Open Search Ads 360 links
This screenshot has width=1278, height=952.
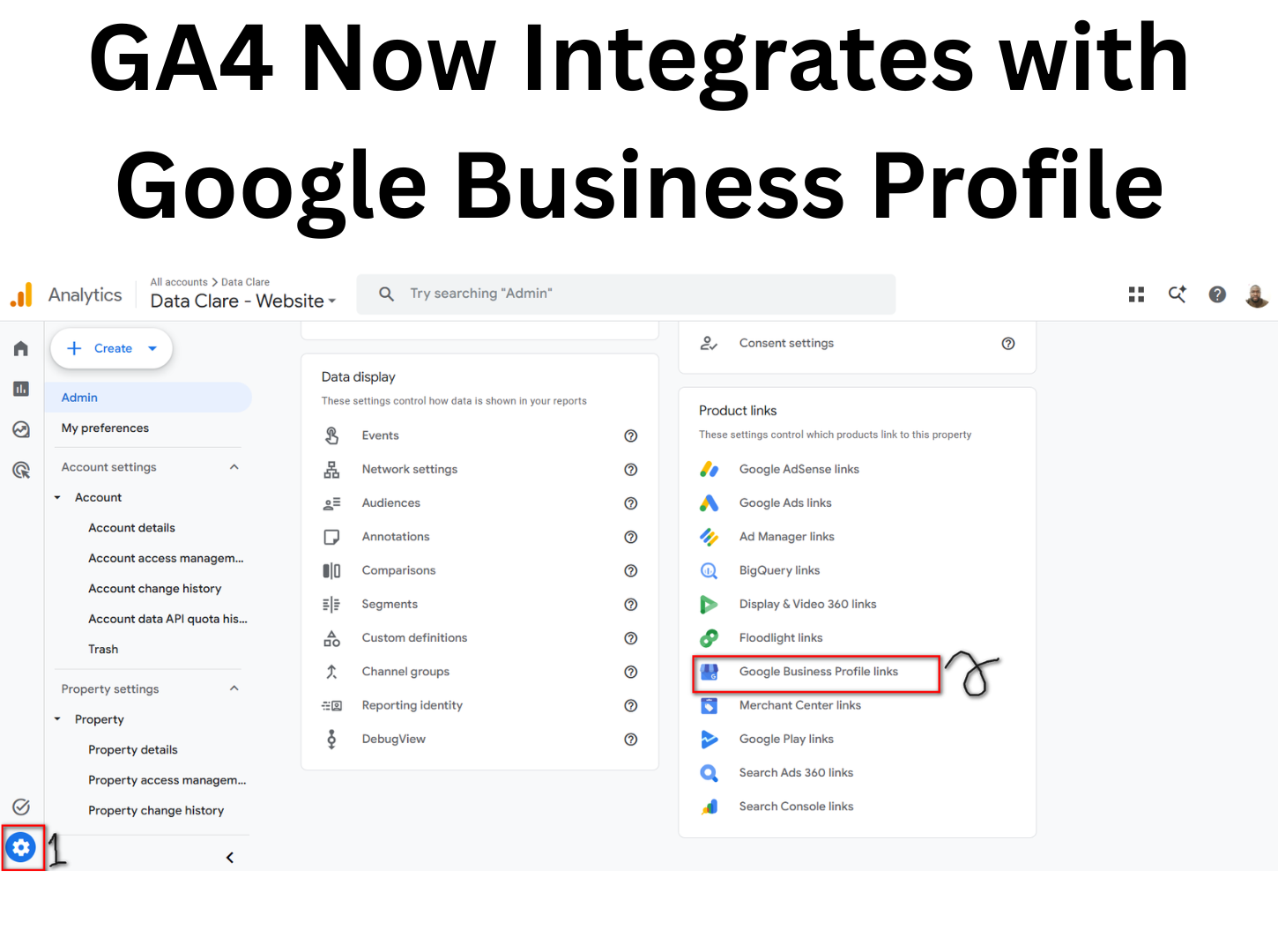[796, 773]
